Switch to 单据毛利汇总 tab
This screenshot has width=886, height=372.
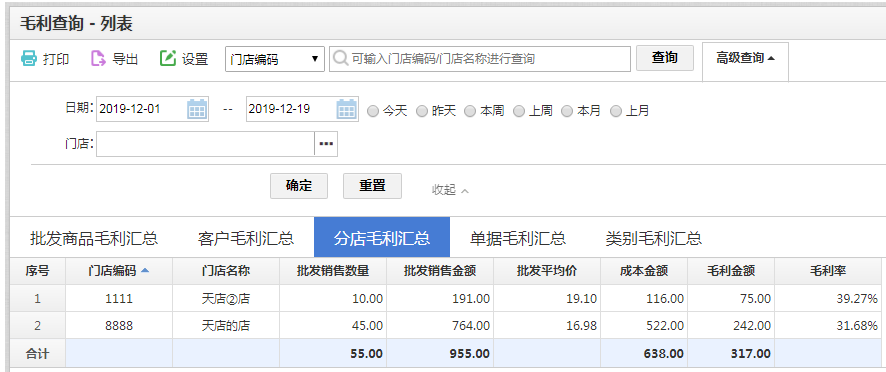(518, 238)
